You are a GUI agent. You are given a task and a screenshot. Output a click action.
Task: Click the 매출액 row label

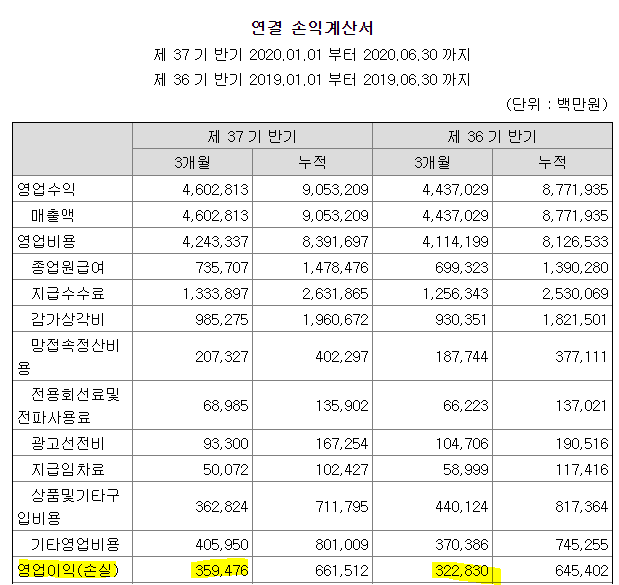point(53,216)
